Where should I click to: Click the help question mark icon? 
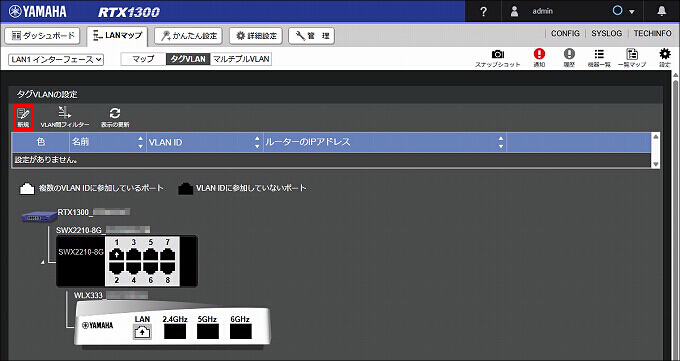484,12
